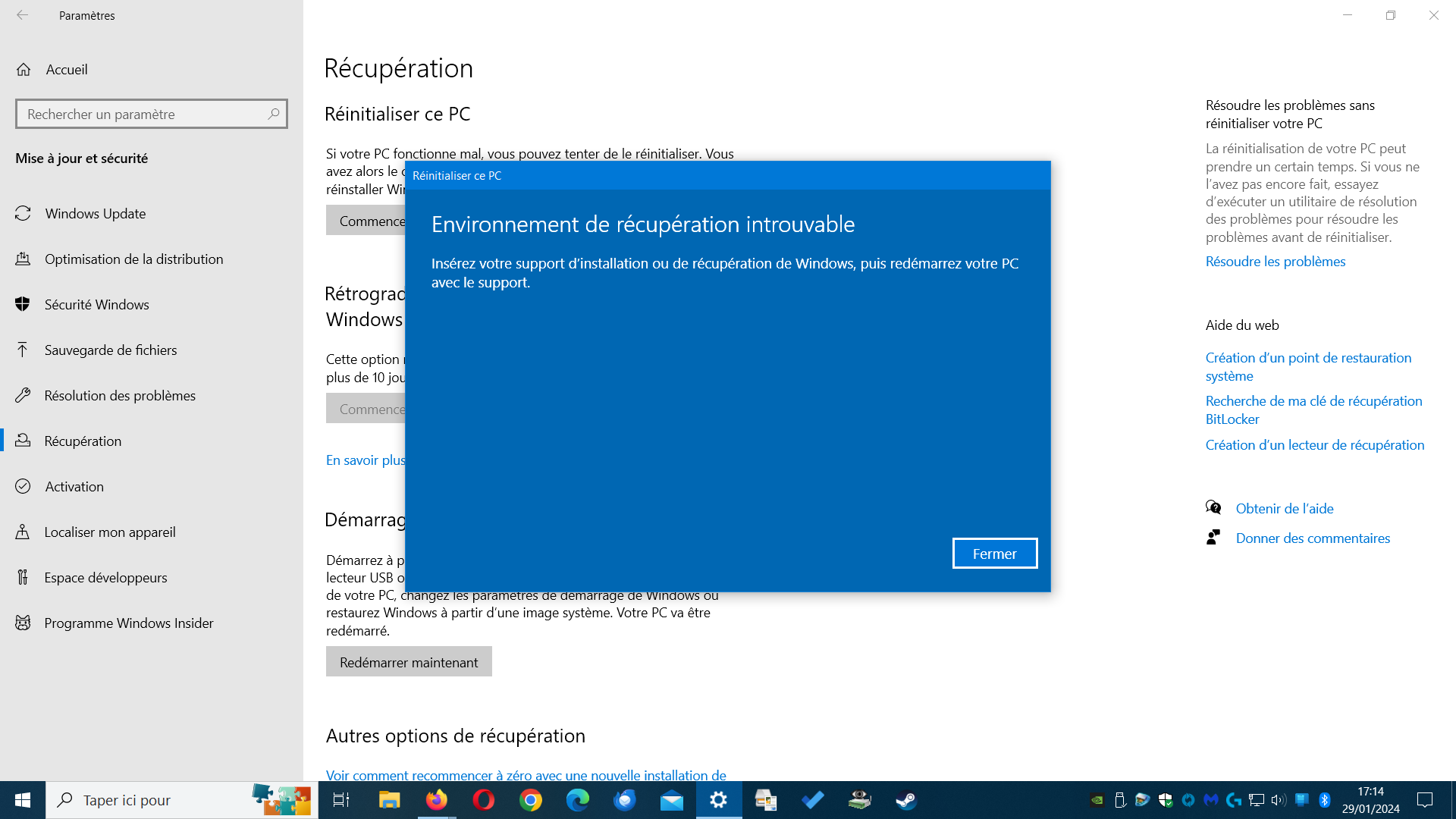Click the Obtenir de l'aide link

click(x=1284, y=508)
